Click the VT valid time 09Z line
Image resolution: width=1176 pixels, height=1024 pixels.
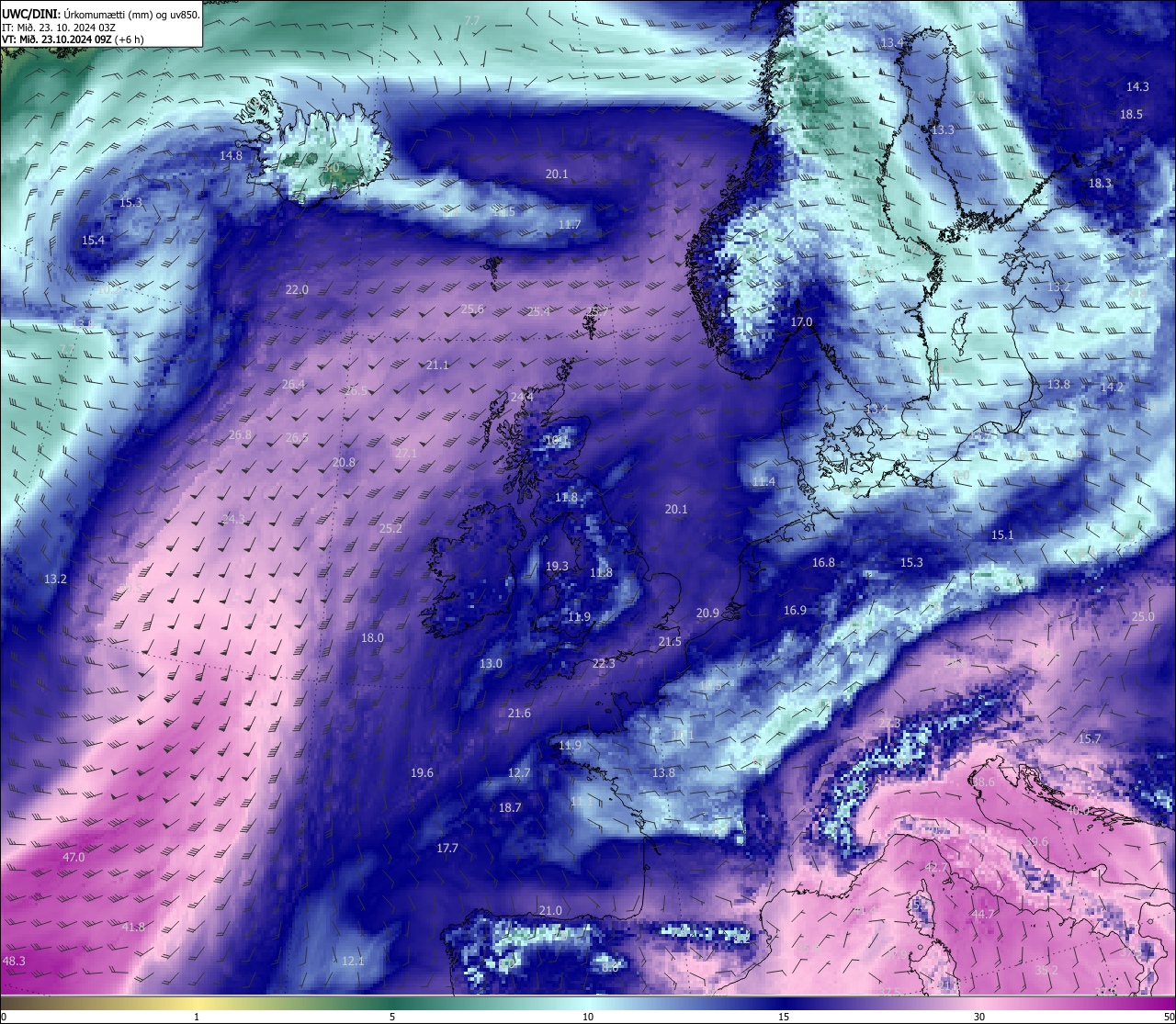pyautogui.click(x=73, y=39)
